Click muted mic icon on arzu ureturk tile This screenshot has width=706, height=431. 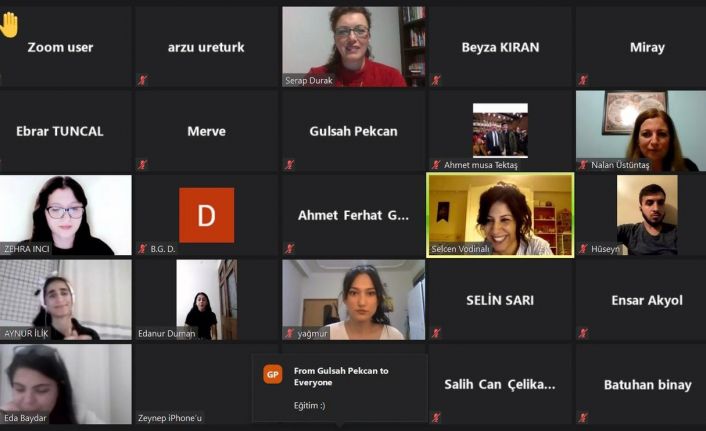point(143,80)
